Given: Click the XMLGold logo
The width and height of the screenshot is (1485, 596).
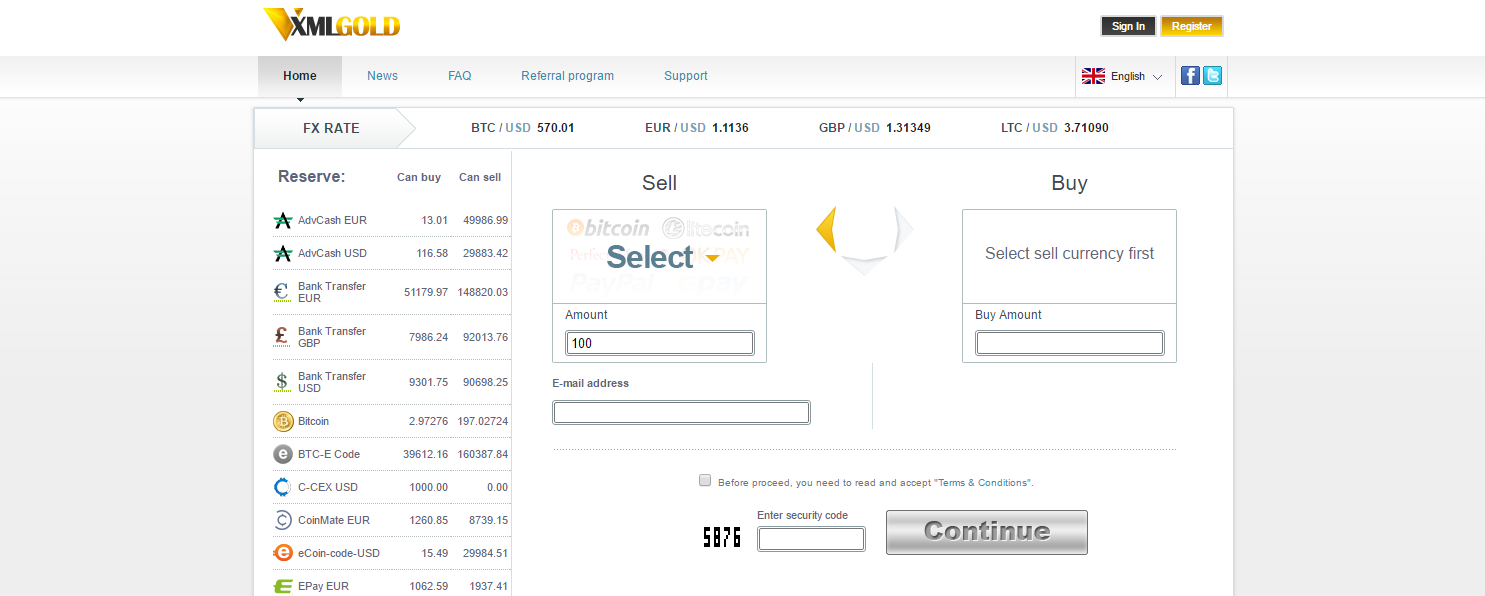Looking at the screenshot, I should click(332, 25).
